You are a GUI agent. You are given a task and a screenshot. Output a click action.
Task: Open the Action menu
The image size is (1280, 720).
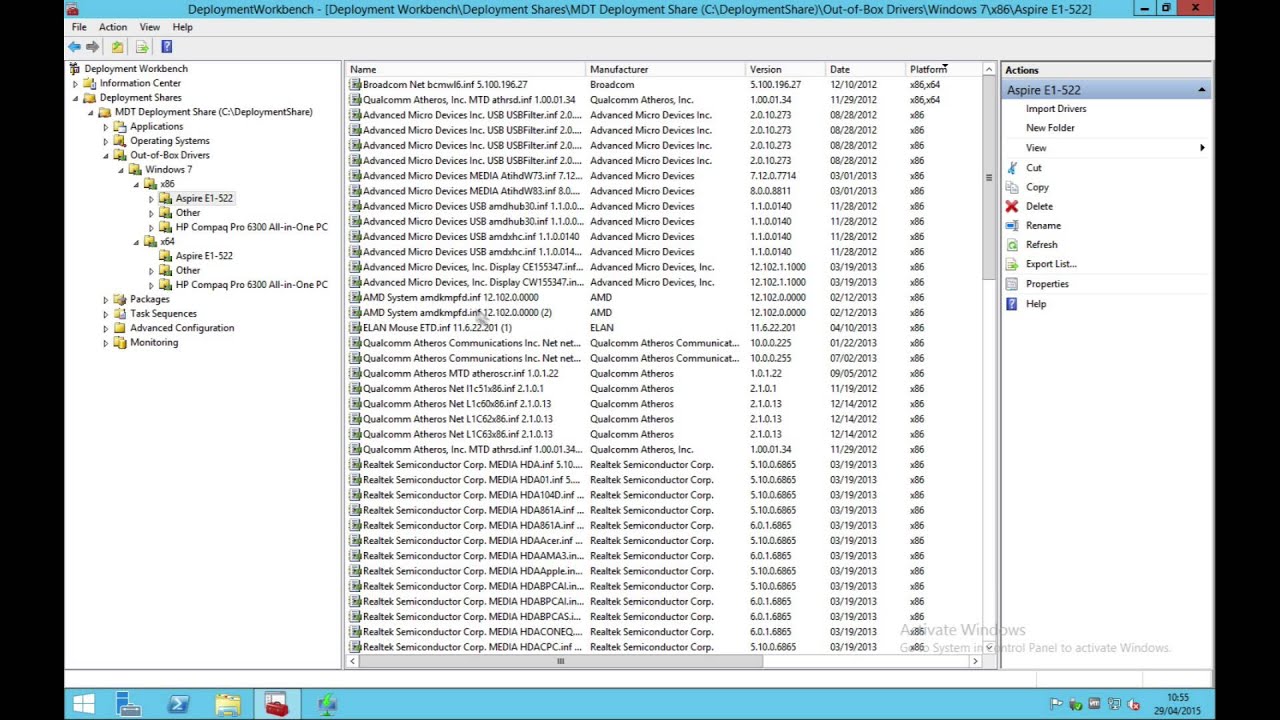click(x=113, y=27)
